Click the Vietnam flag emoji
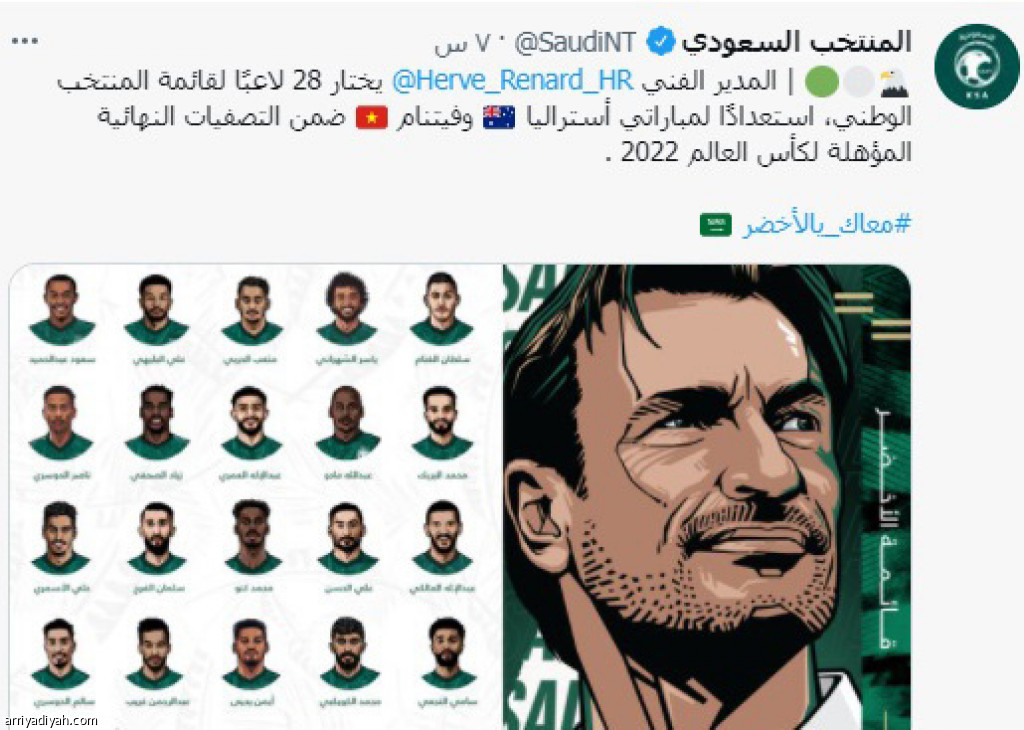 pyautogui.click(x=372, y=118)
